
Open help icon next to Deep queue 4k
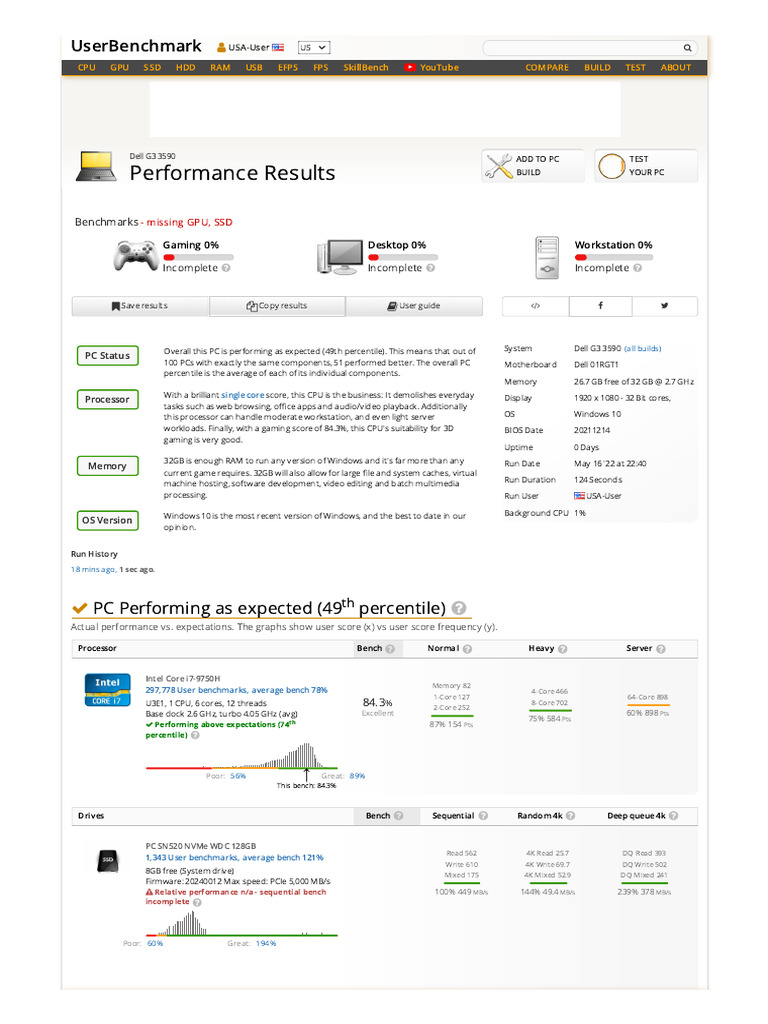tap(674, 816)
